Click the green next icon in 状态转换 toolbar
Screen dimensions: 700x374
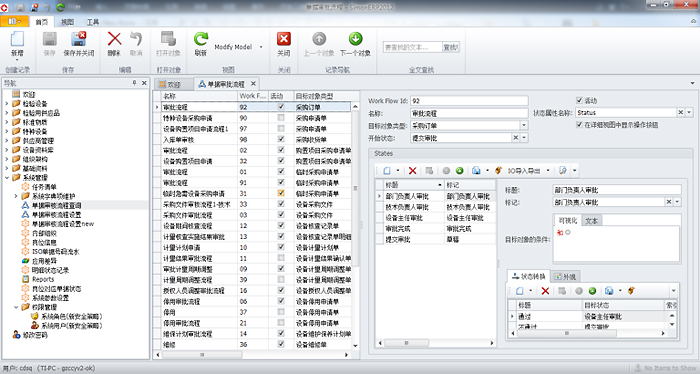592,291
